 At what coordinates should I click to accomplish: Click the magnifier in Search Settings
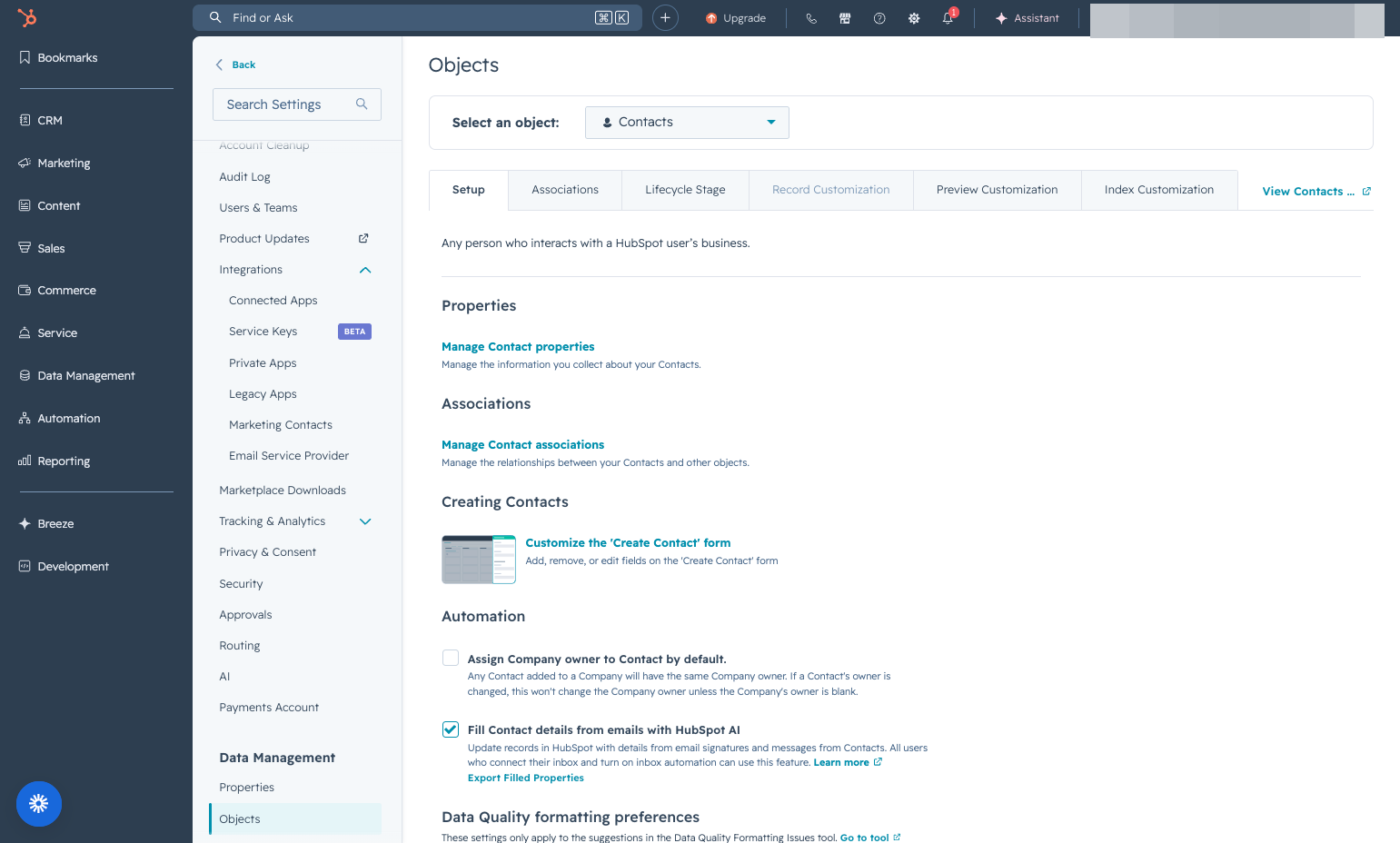(x=362, y=104)
